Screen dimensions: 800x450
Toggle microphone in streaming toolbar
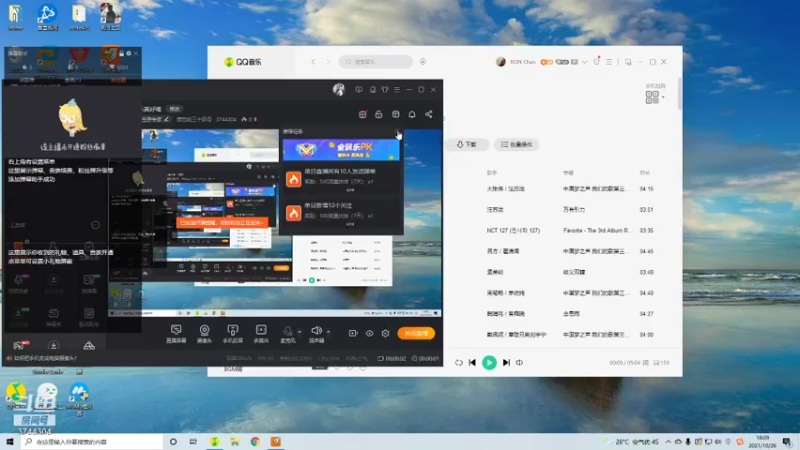288,333
